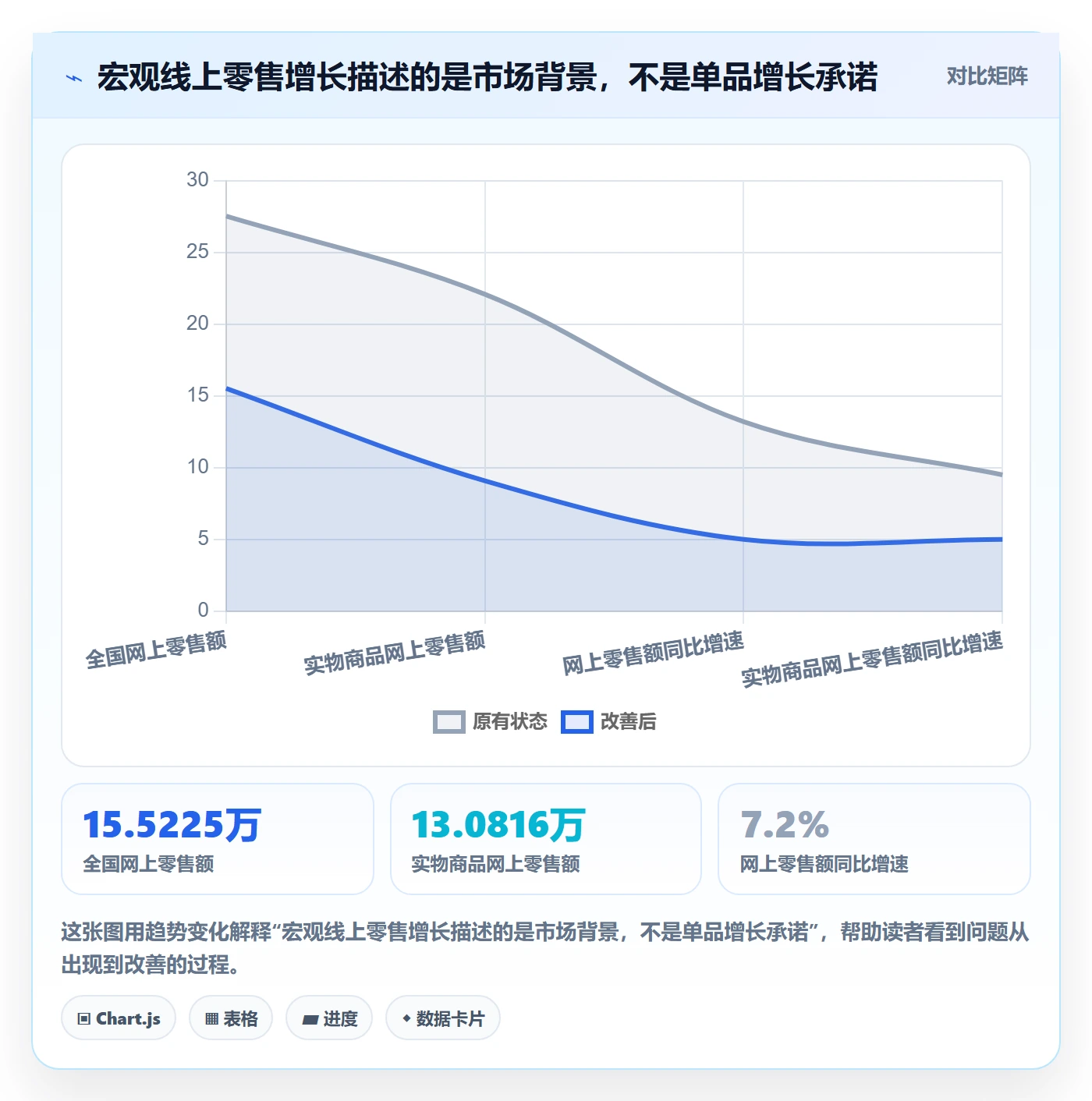Click the y-axis value 30
The width and height of the screenshot is (1092, 1101).
point(197,180)
